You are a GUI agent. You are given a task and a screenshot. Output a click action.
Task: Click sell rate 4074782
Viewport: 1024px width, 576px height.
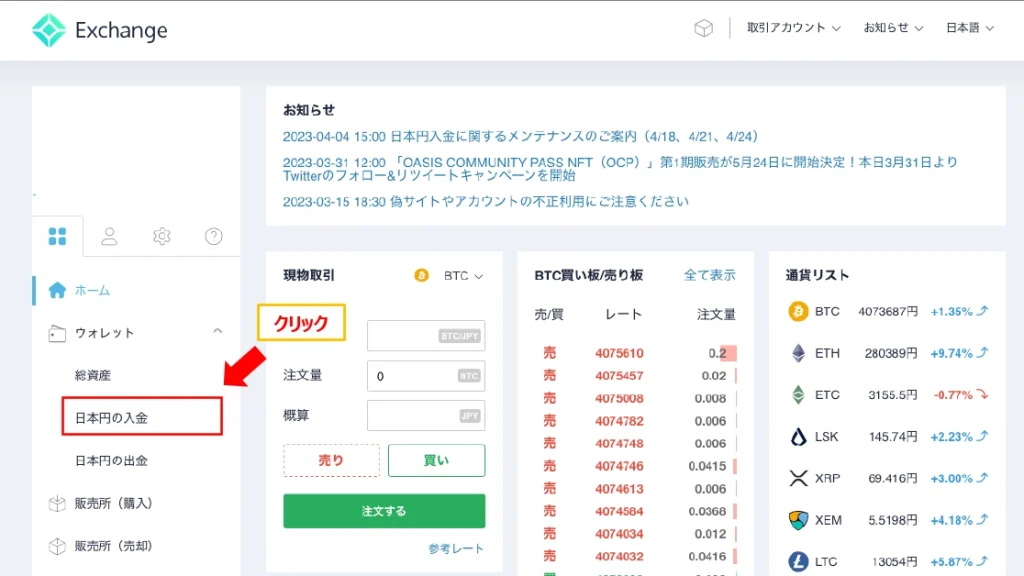tap(619, 421)
